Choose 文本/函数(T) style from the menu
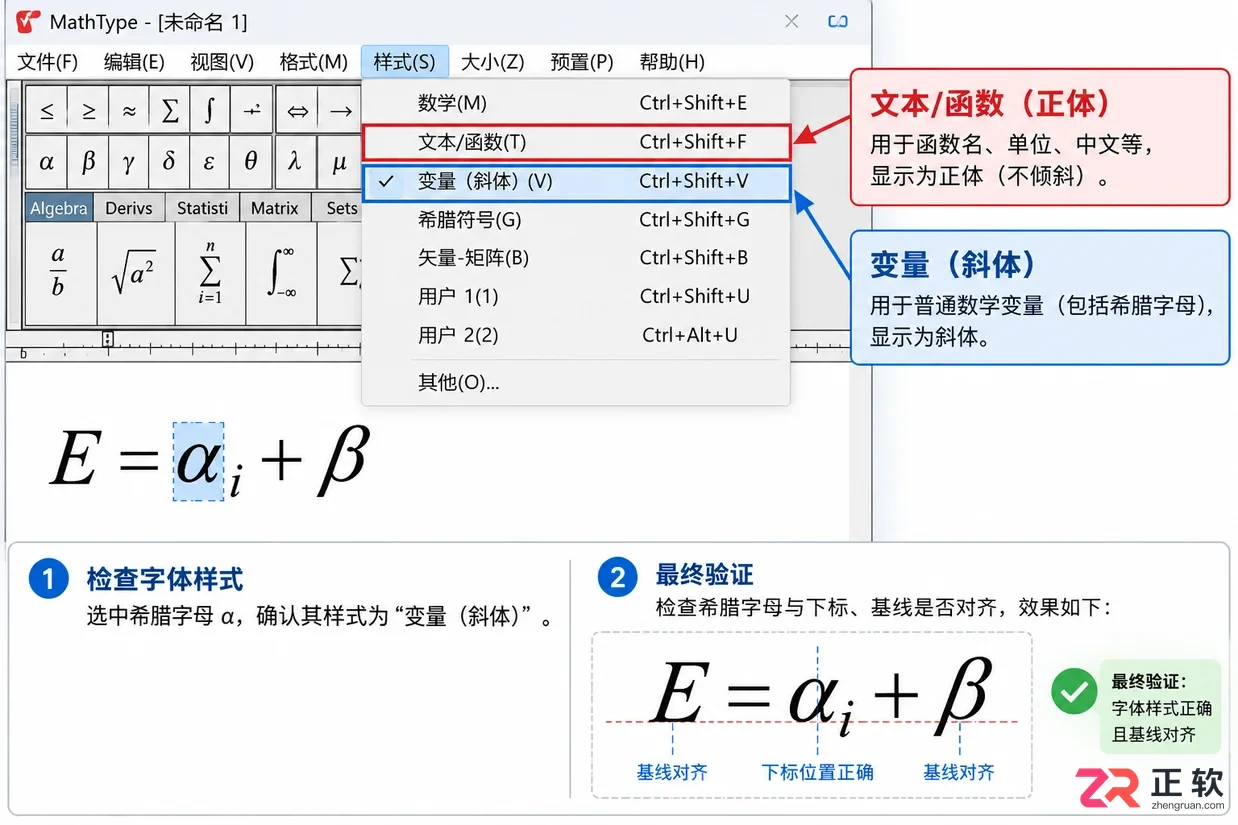The width and height of the screenshot is (1238, 825). pyautogui.click(x=576, y=142)
